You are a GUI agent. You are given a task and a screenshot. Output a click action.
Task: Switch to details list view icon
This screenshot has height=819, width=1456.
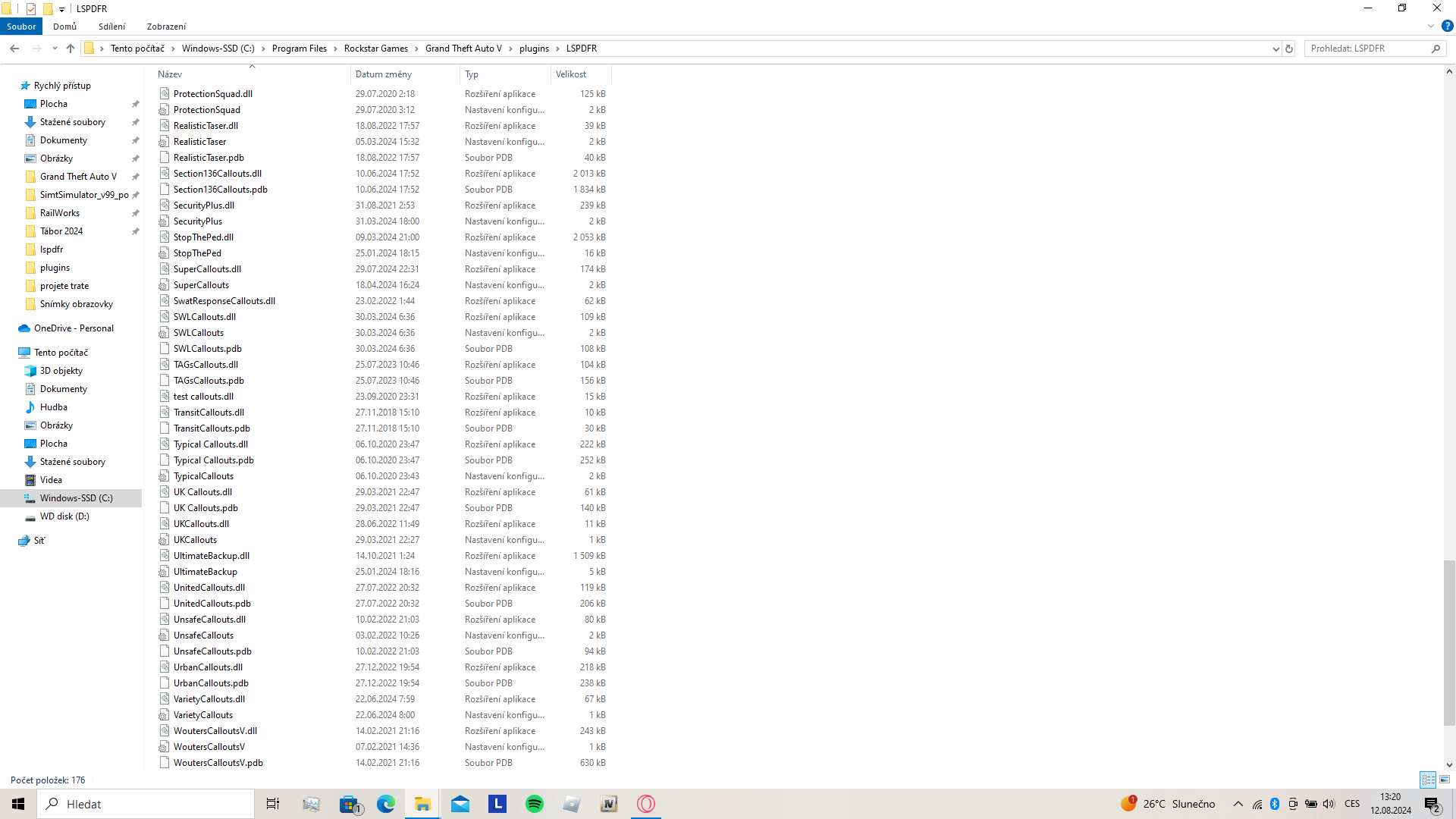pyautogui.click(x=1428, y=780)
